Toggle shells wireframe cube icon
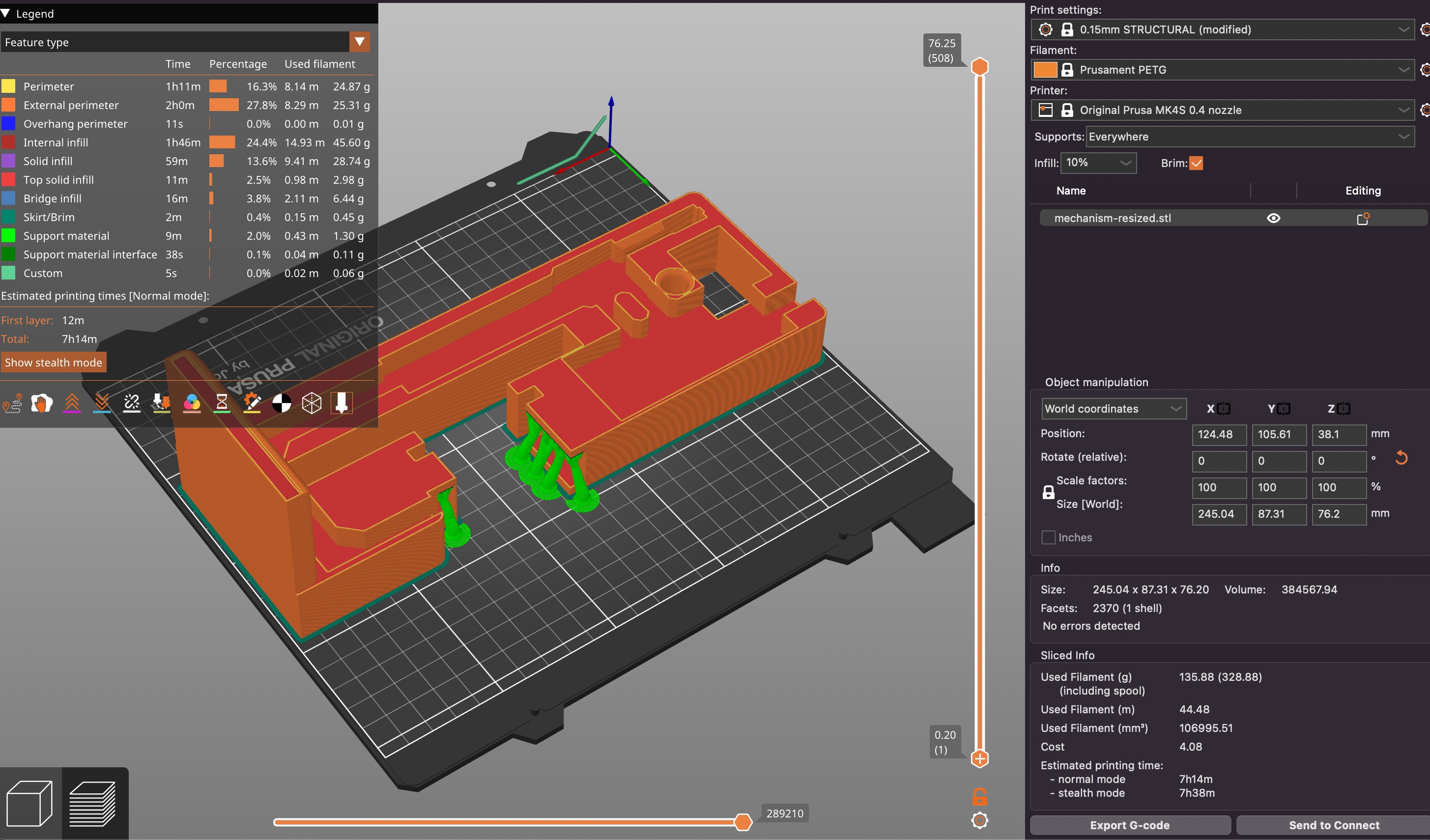 pyautogui.click(x=312, y=403)
